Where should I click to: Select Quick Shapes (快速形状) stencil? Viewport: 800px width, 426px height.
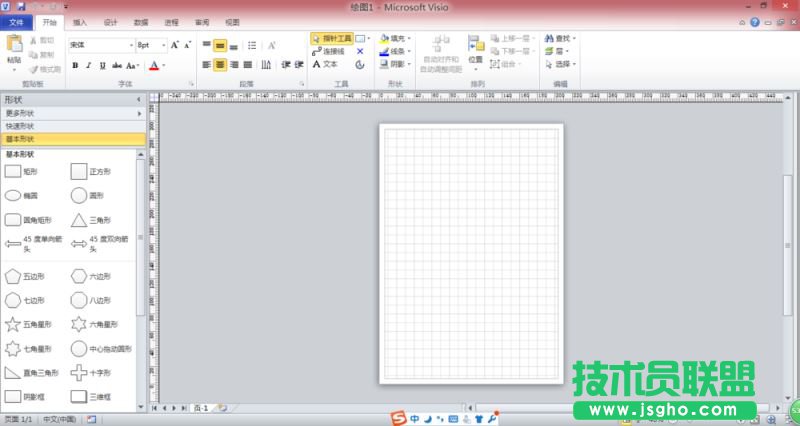[73, 126]
